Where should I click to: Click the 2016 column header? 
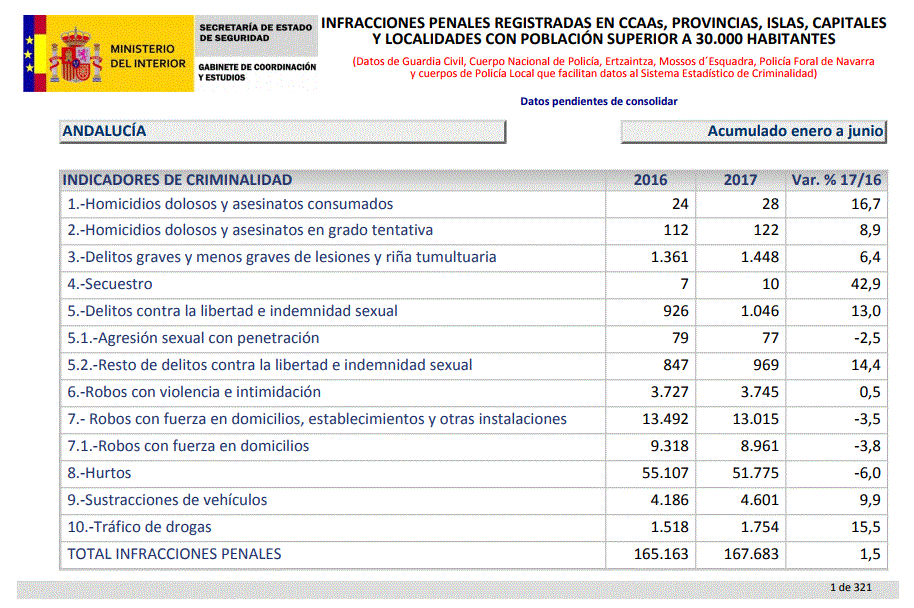pos(650,180)
